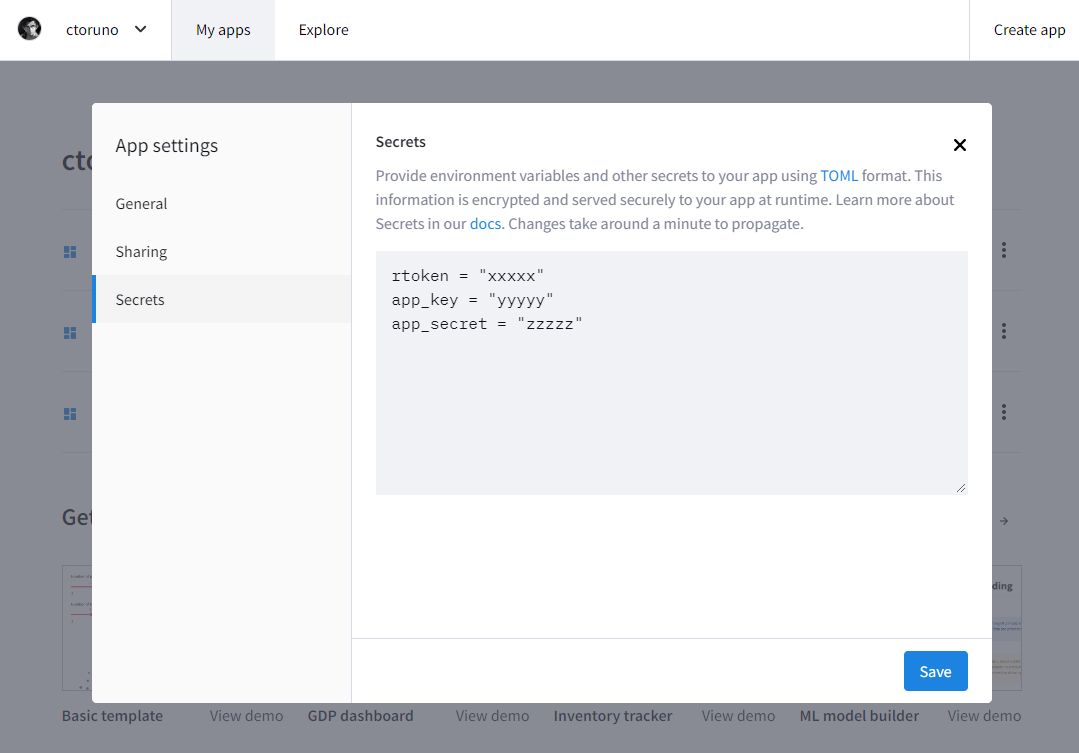Open the General settings section
The height and width of the screenshot is (753, 1079).
coord(141,204)
